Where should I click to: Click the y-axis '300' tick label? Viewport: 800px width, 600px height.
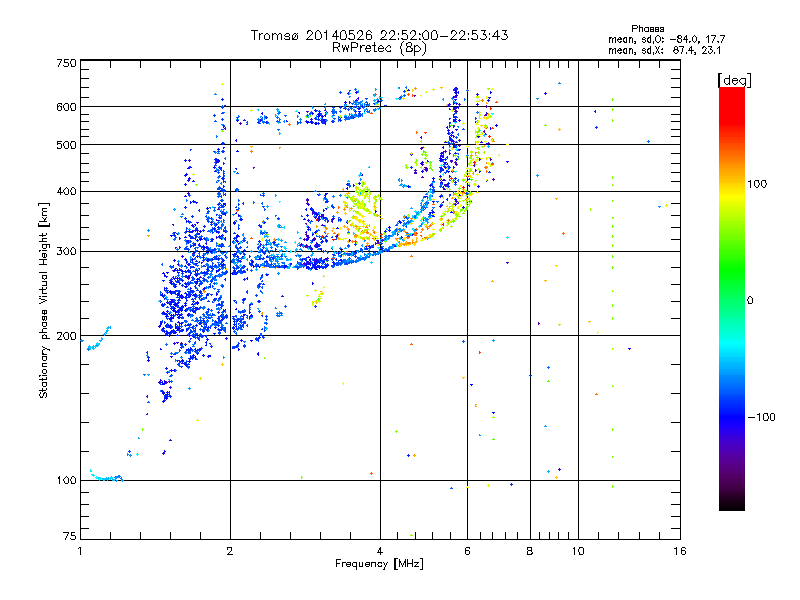[x=66, y=252]
